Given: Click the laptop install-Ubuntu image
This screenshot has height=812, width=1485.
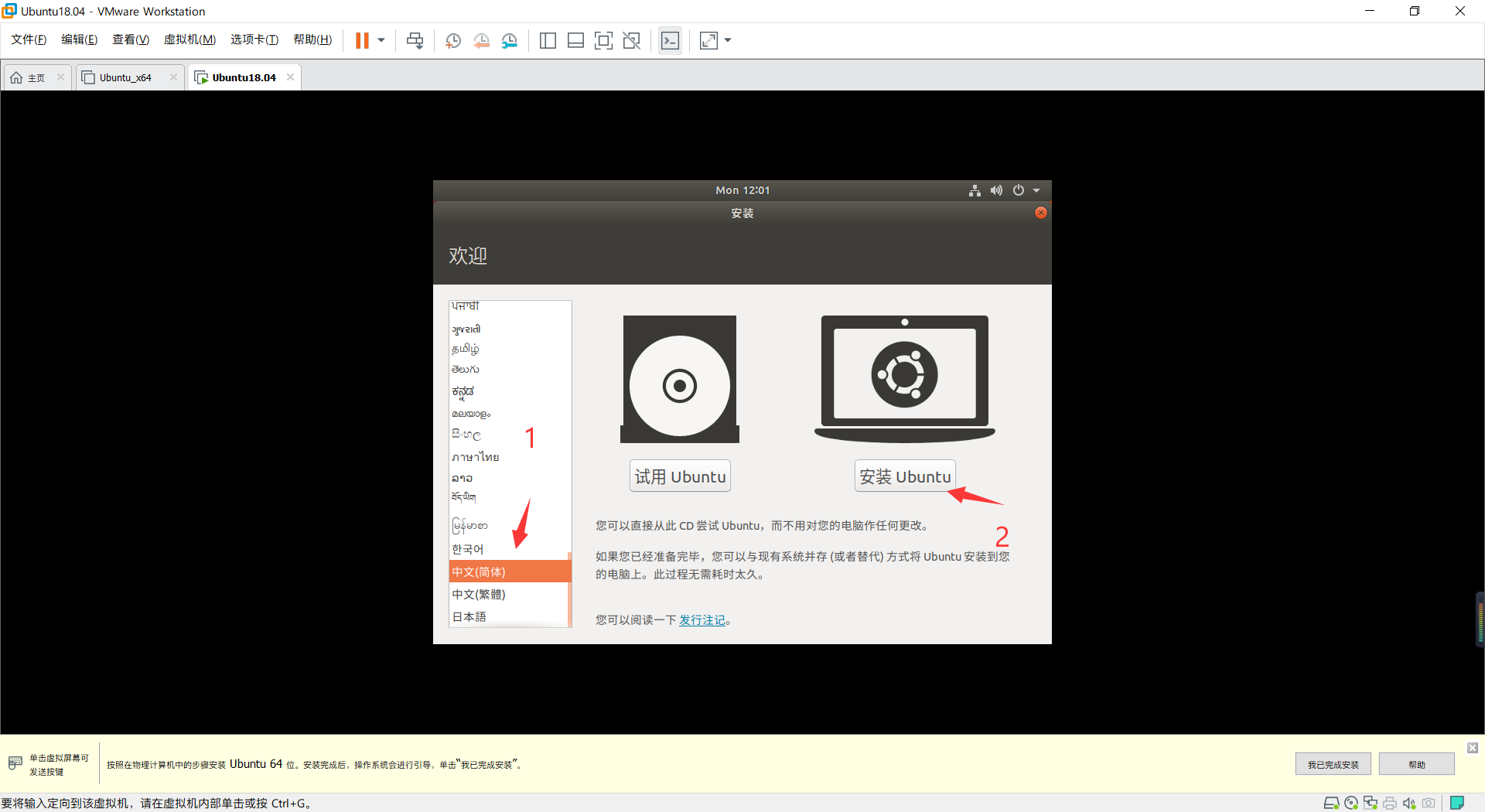Looking at the screenshot, I should coord(905,379).
